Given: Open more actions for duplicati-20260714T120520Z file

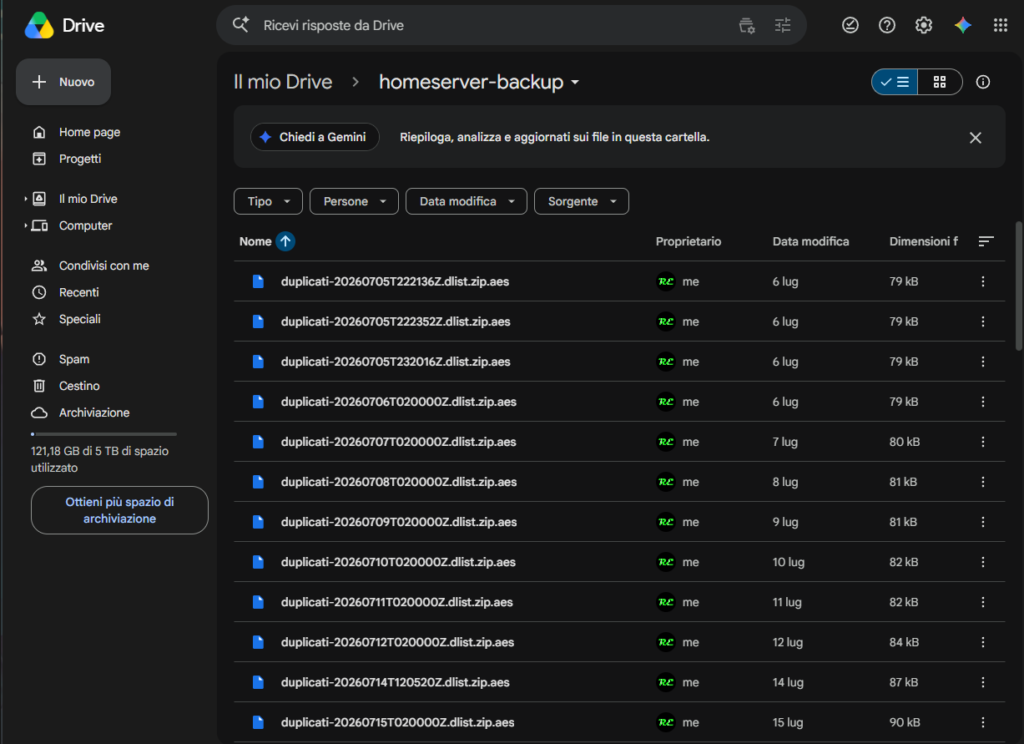Looking at the screenshot, I should coord(982,682).
